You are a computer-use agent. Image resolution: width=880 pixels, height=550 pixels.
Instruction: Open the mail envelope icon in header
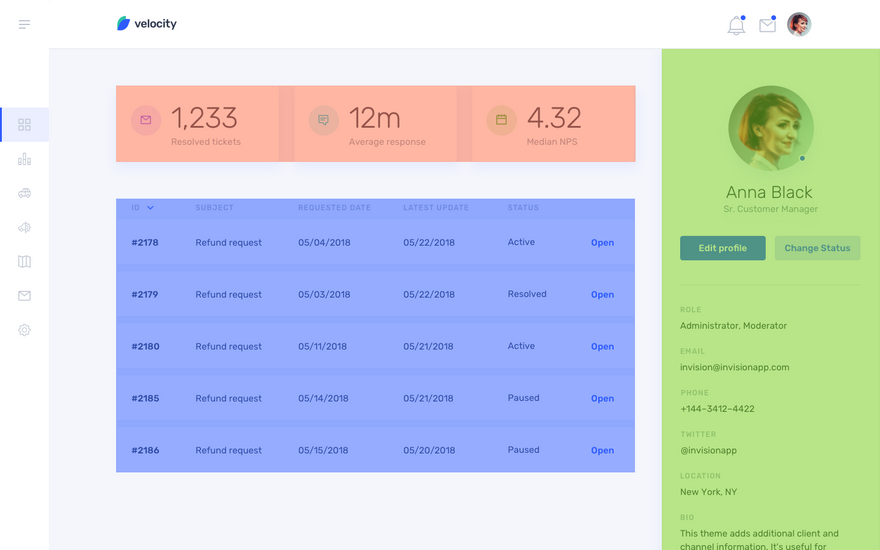(x=767, y=25)
